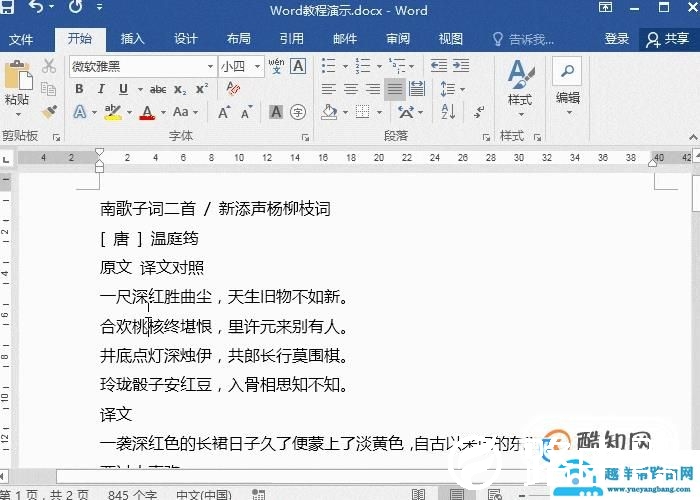Switch to the Review 审阅 tab

pos(398,39)
